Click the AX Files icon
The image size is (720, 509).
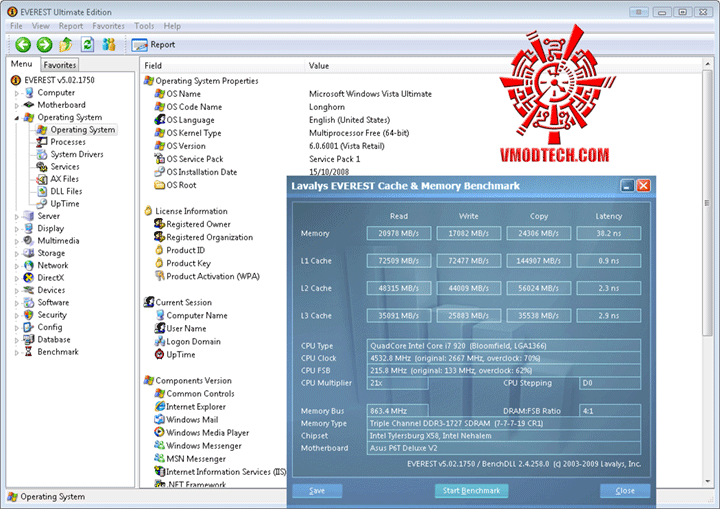pyautogui.click(x=42, y=179)
